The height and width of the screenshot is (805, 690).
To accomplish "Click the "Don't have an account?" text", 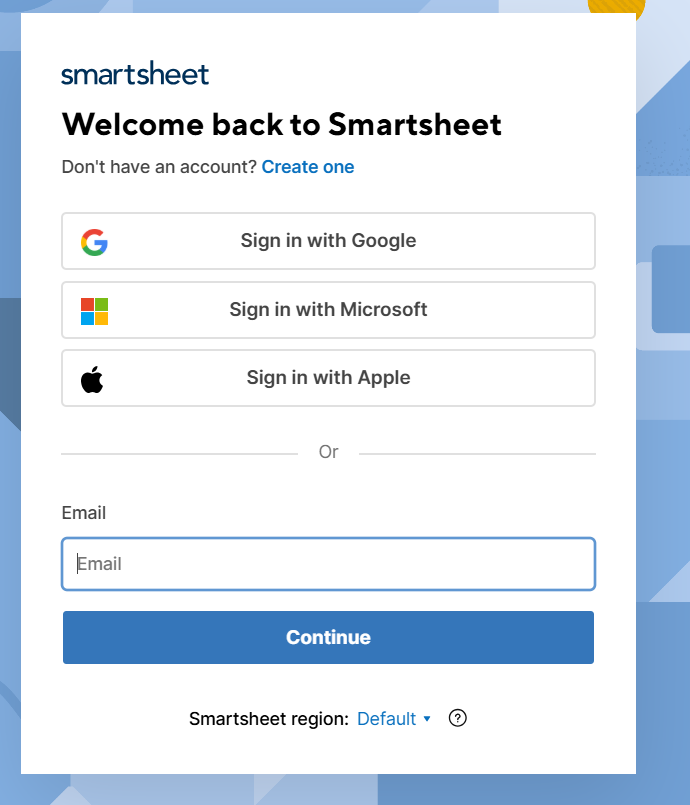I will (x=159, y=167).
